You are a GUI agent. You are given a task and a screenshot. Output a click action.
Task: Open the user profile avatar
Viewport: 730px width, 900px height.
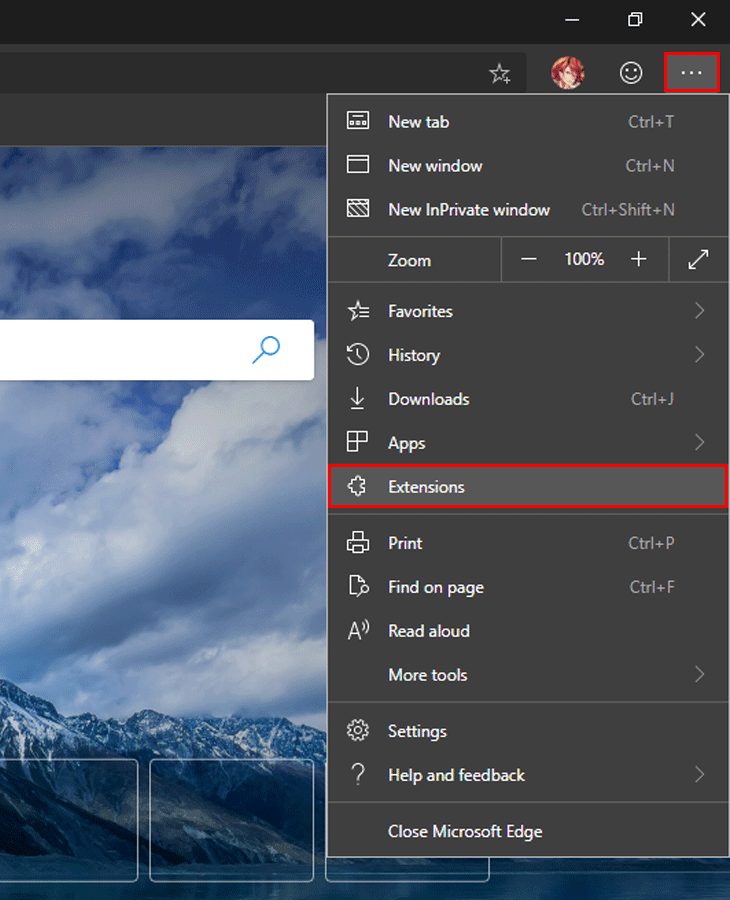coord(568,73)
